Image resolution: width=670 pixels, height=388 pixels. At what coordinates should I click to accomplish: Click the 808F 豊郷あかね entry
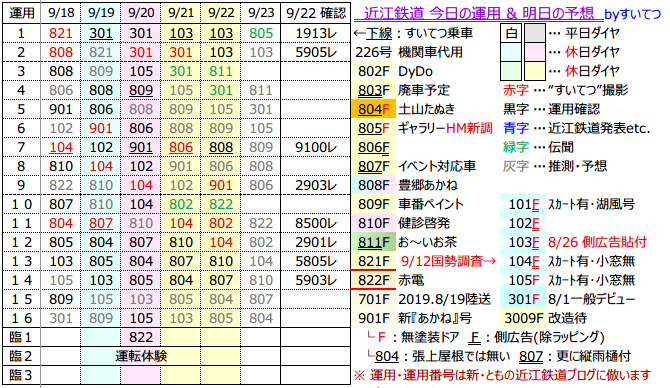click(x=407, y=185)
